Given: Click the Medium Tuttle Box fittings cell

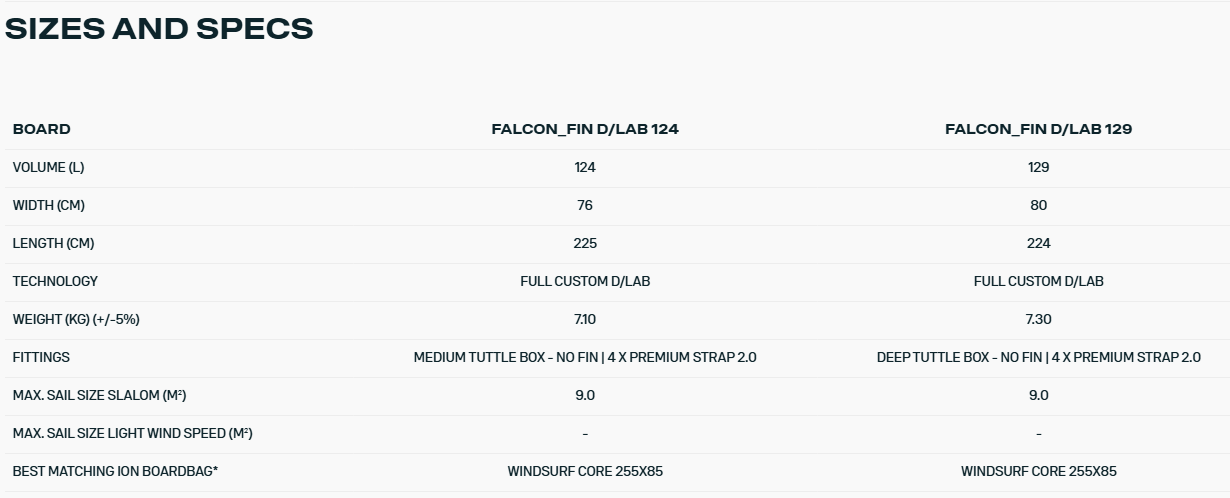Looking at the screenshot, I should tap(585, 357).
